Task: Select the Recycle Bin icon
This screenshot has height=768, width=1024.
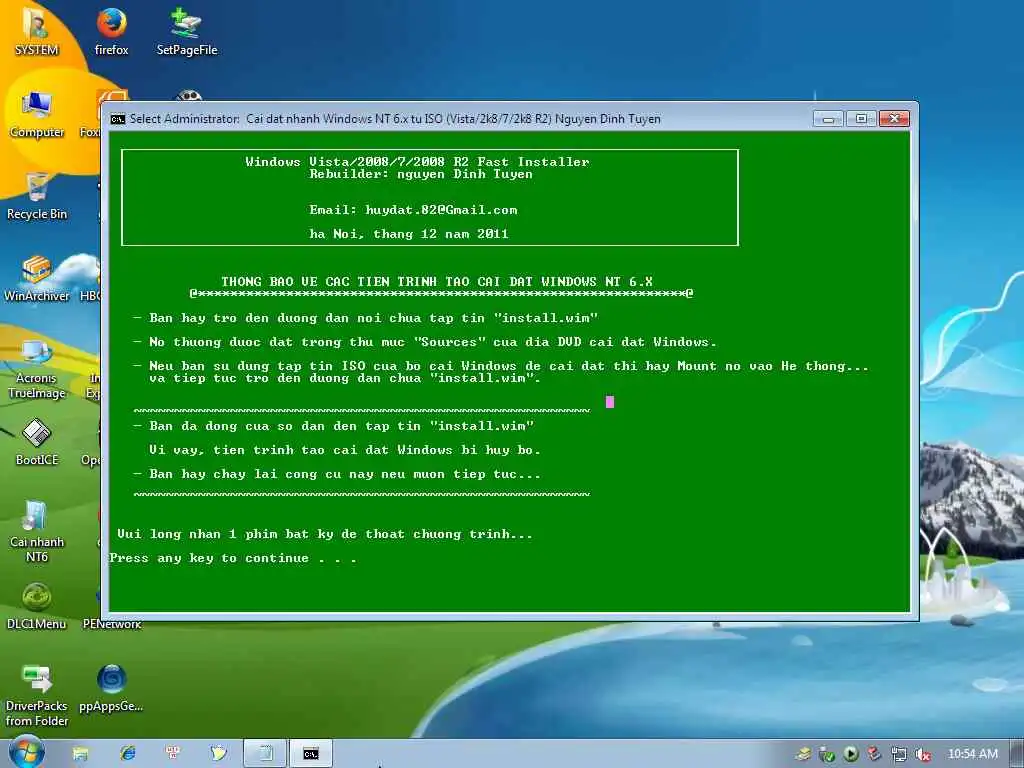Action: 37,196
